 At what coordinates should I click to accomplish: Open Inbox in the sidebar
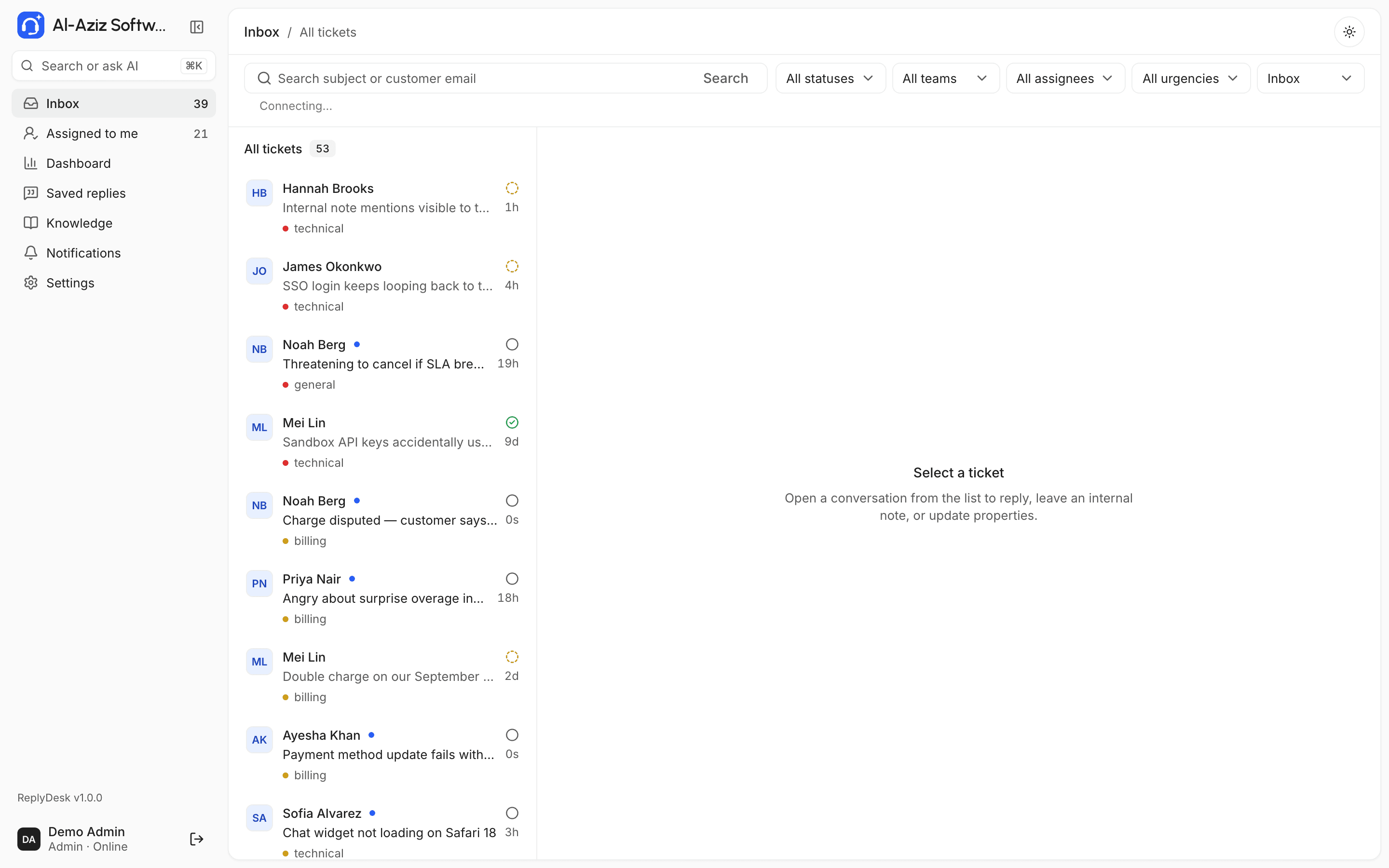pyautogui.click(x=114, y=103)
